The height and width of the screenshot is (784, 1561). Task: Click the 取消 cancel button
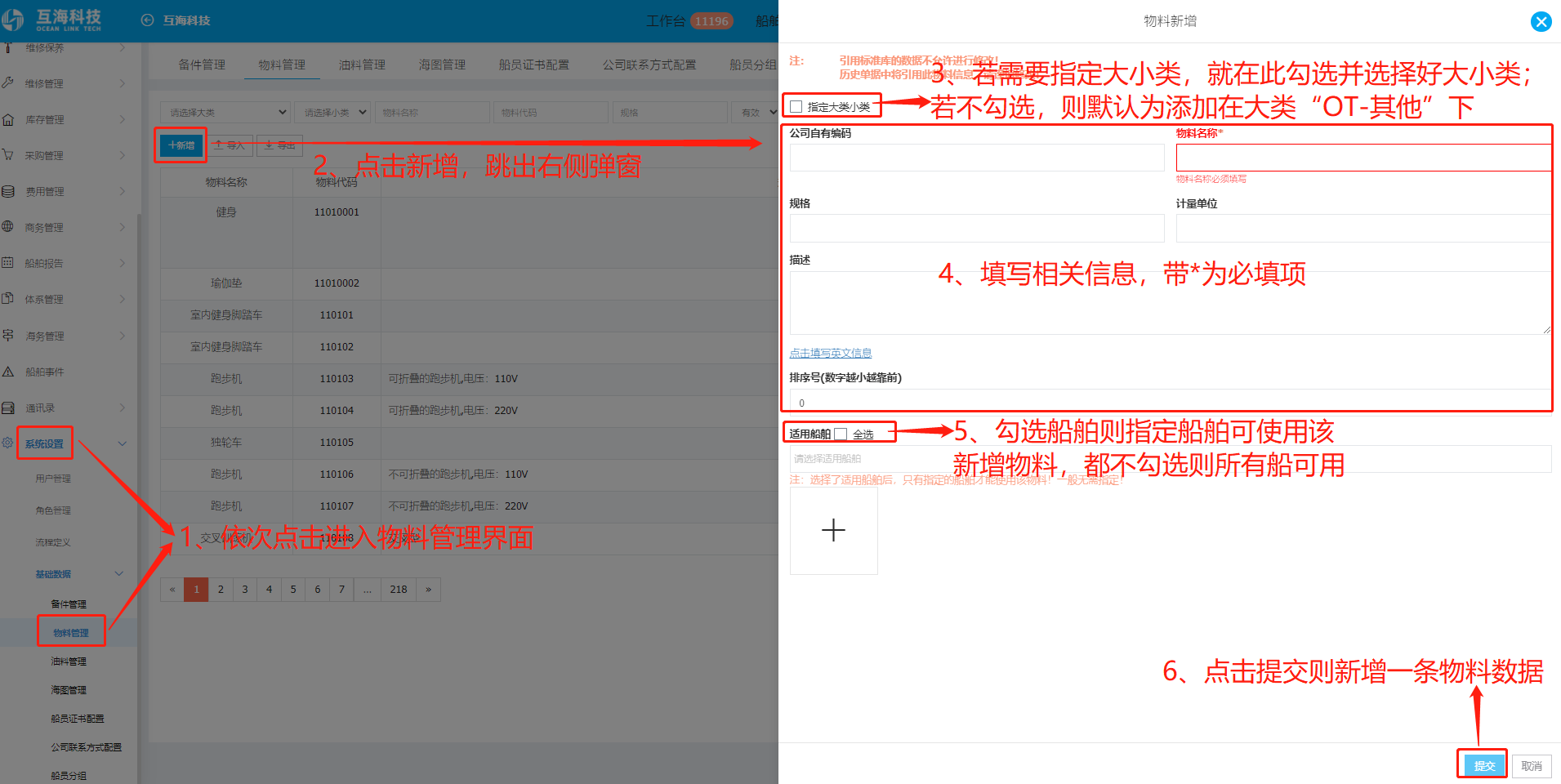pos(1532,765)
